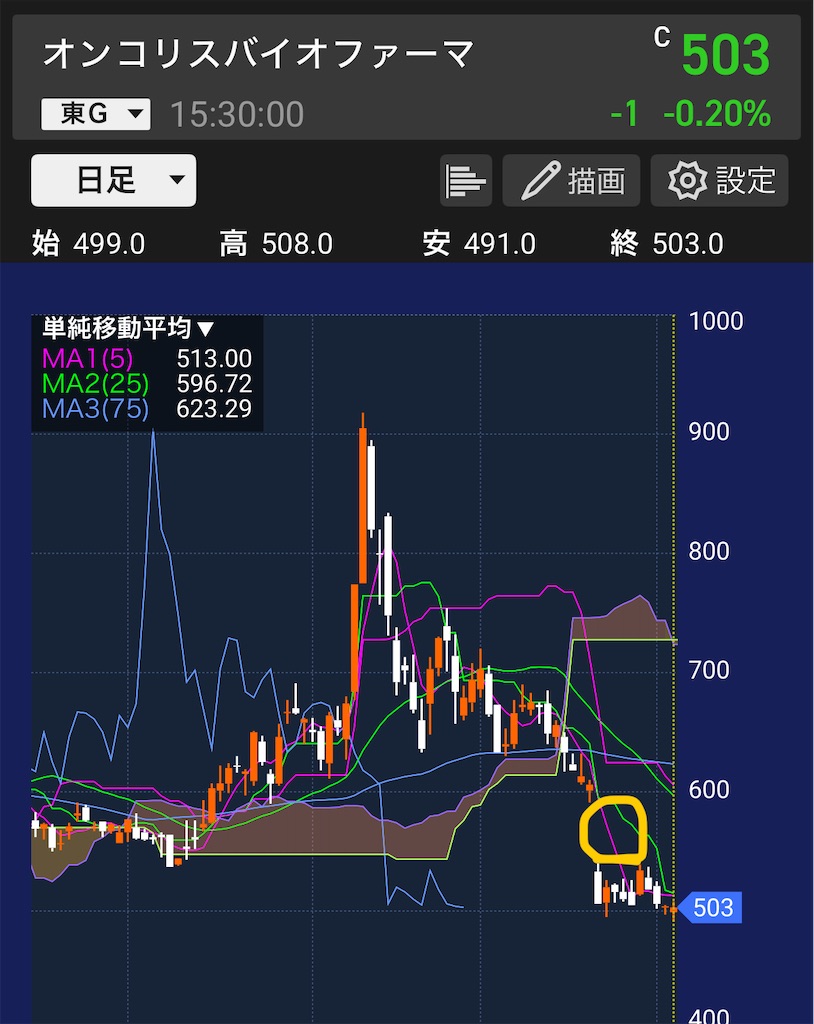The image size is (814, 1024).
Task: Select the MA2(25) legend entry
Action: [95, 383]
